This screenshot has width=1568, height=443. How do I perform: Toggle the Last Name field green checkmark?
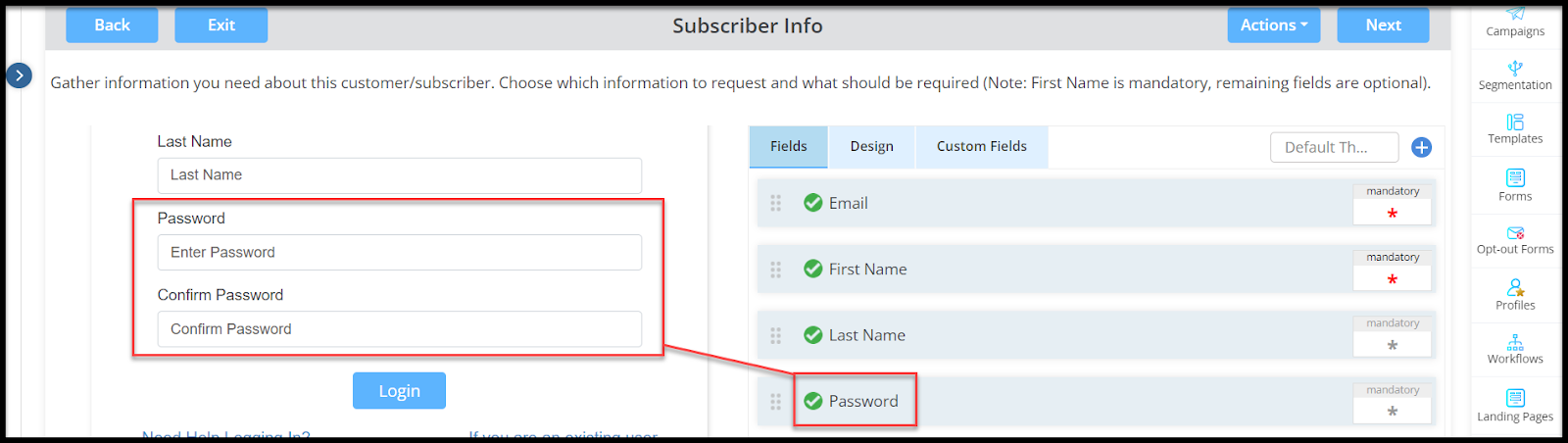click(812, 335)
